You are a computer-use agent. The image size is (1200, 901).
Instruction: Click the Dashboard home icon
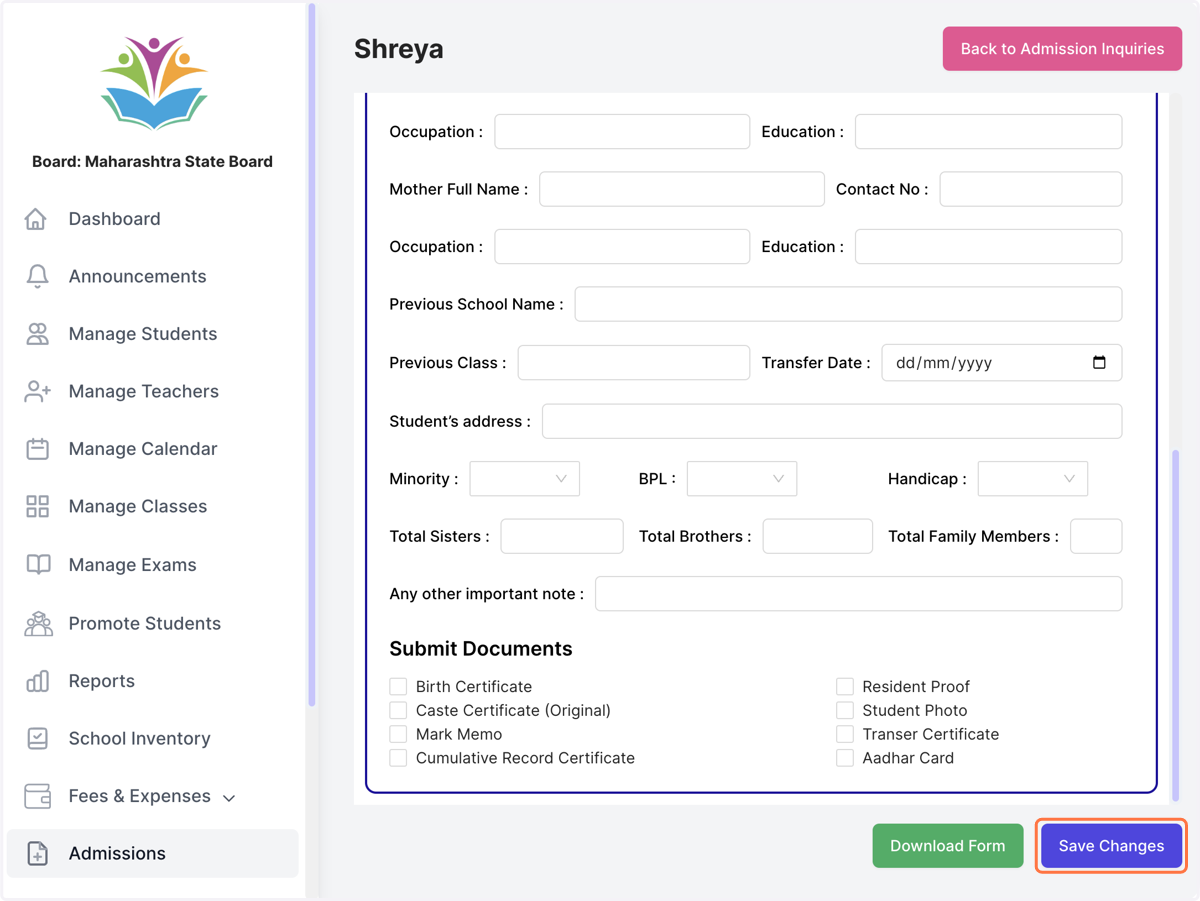pos(36,219)
